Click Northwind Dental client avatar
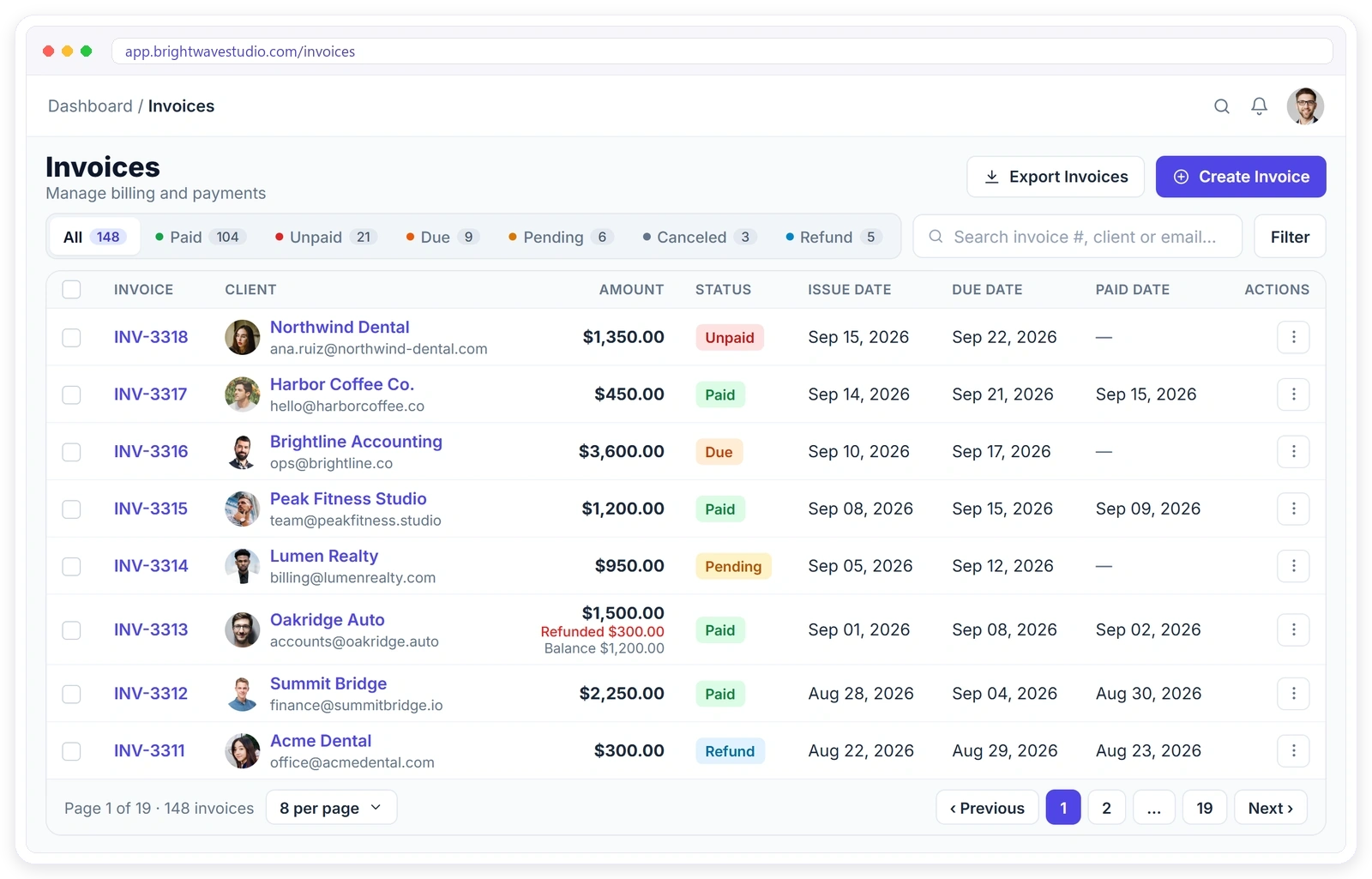Image resolution: width=1372 pixels, height=879 pixels. (243, 337)
